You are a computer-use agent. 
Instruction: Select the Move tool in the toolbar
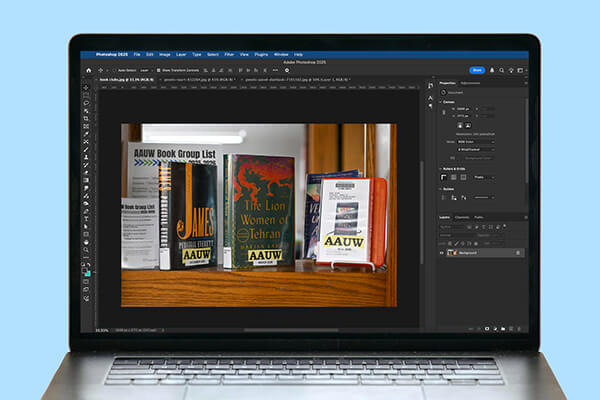pyautogui.click(x=86, y=87)
